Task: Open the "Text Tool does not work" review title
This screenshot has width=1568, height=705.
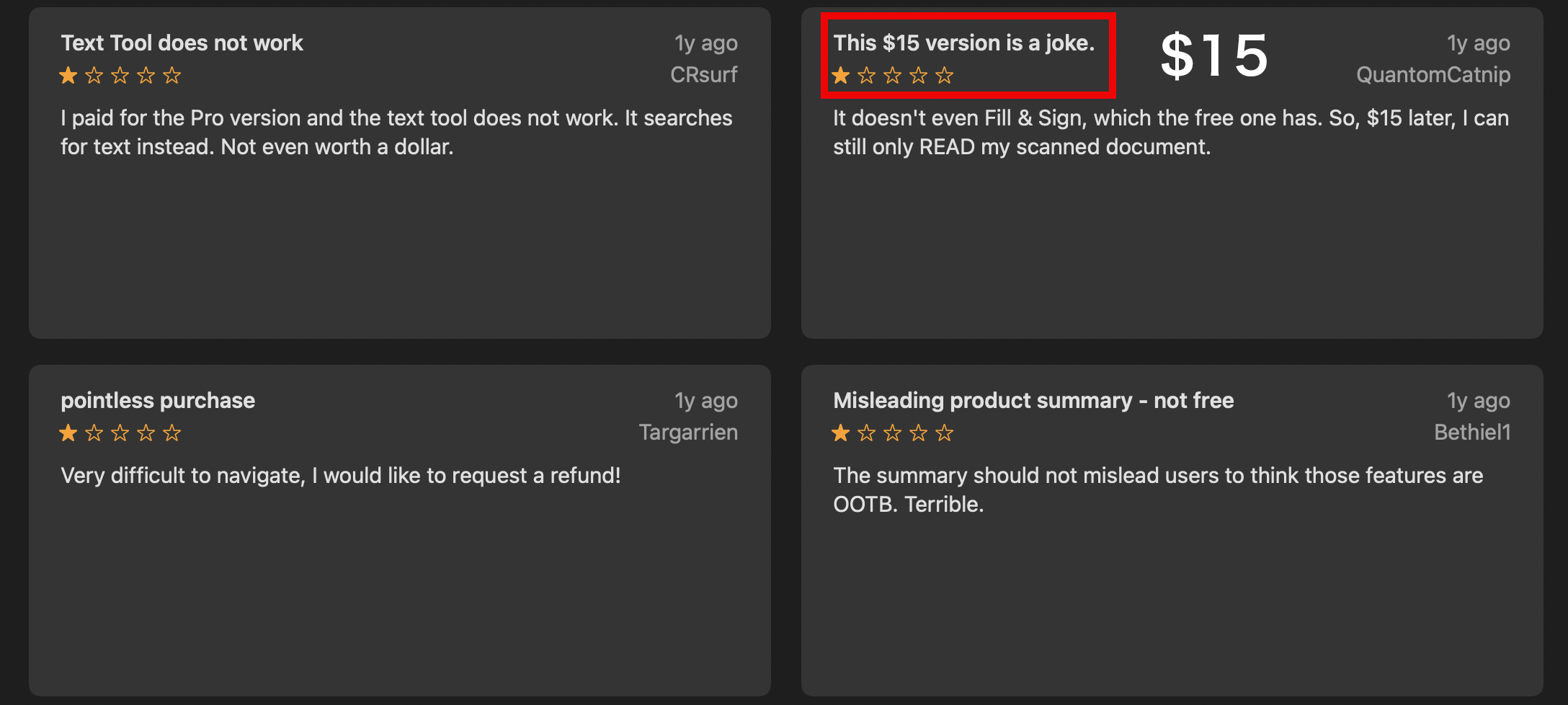Action: tap(182, 43)
